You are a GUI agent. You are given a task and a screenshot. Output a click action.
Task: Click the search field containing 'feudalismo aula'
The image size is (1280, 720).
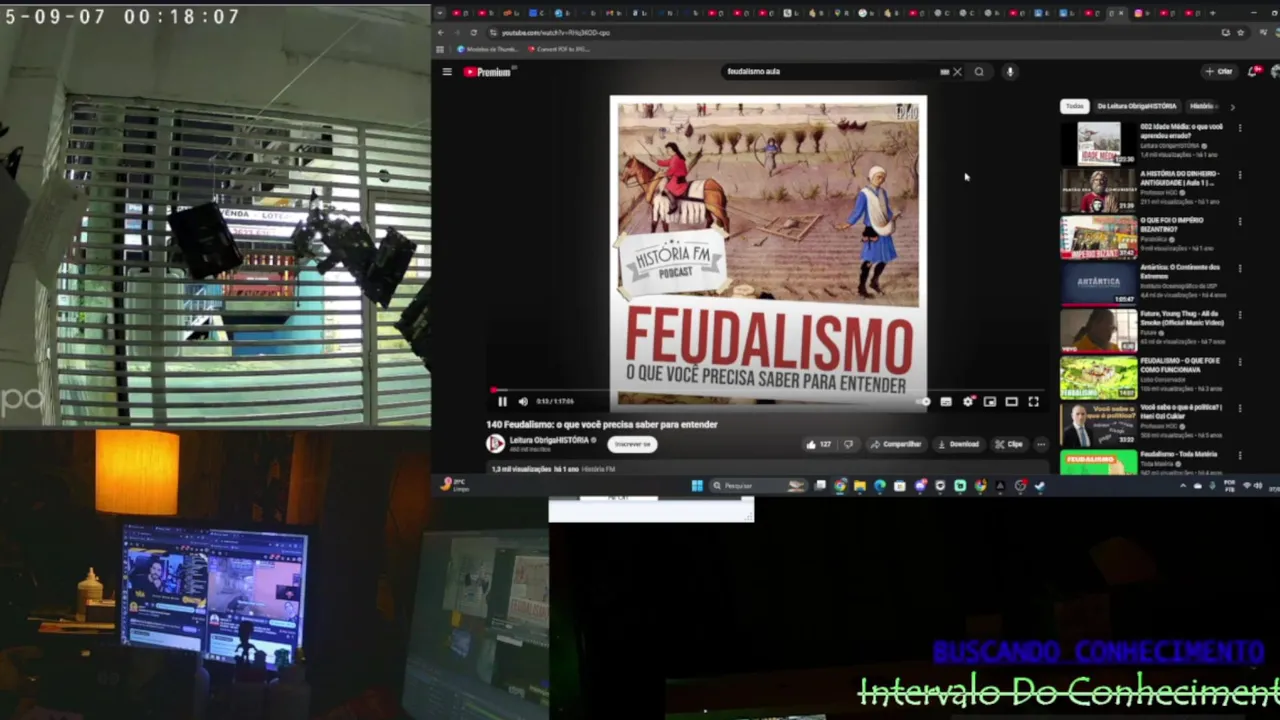pyautogui.click(x=830, y=72)
